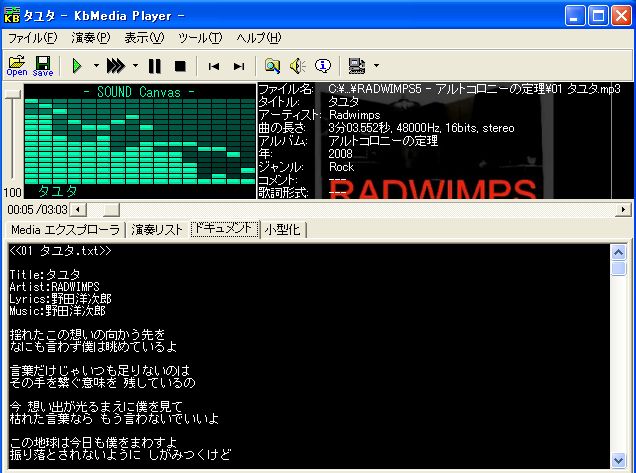Click the Title:タユタ line
The image size is (636, 473).
coord(45,275)
